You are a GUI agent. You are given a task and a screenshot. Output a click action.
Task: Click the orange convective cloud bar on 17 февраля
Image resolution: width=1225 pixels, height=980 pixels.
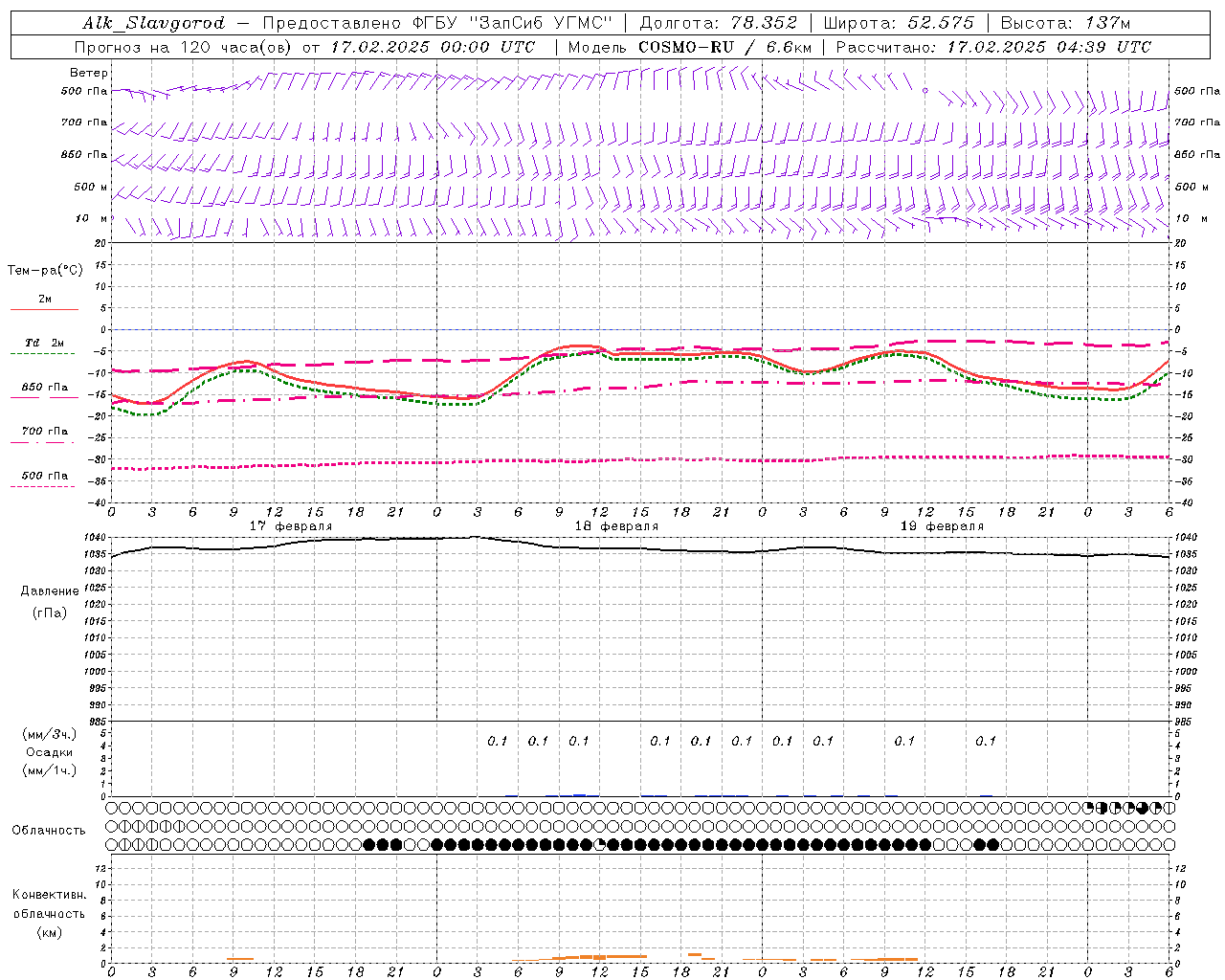(240, 959)
